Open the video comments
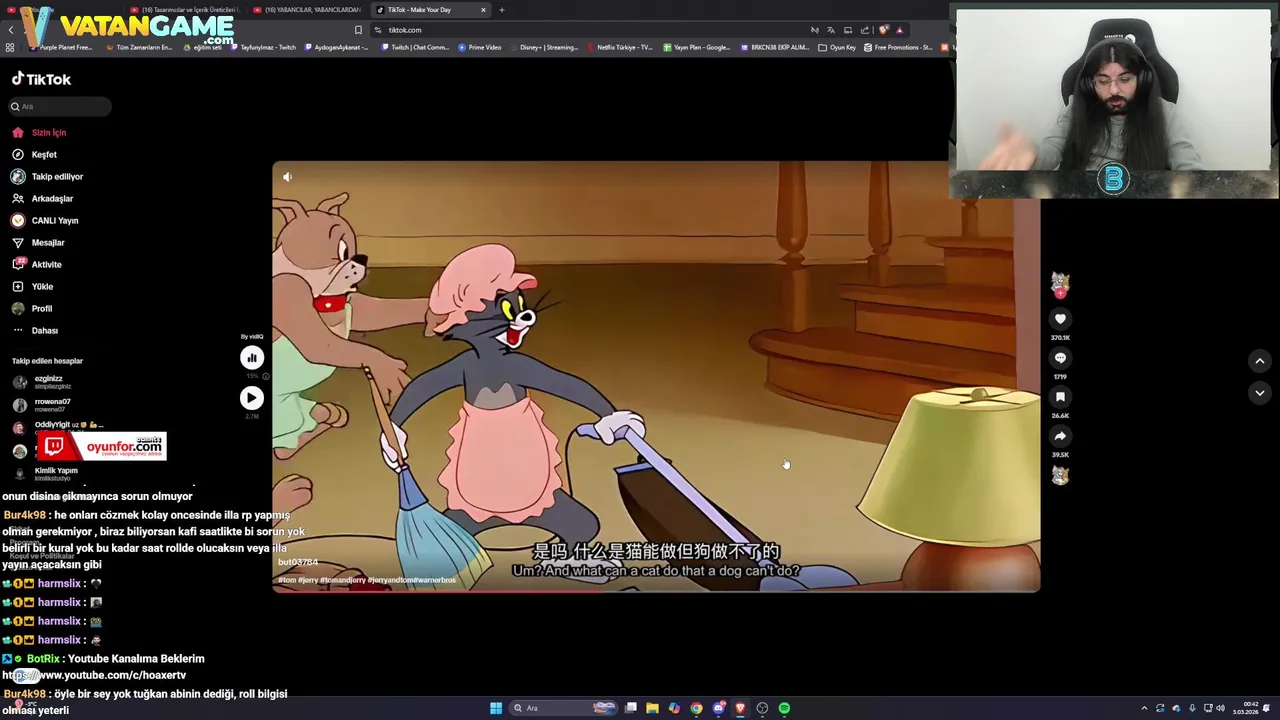Screen dimensions: 1280x720 tap(1060, 358)
